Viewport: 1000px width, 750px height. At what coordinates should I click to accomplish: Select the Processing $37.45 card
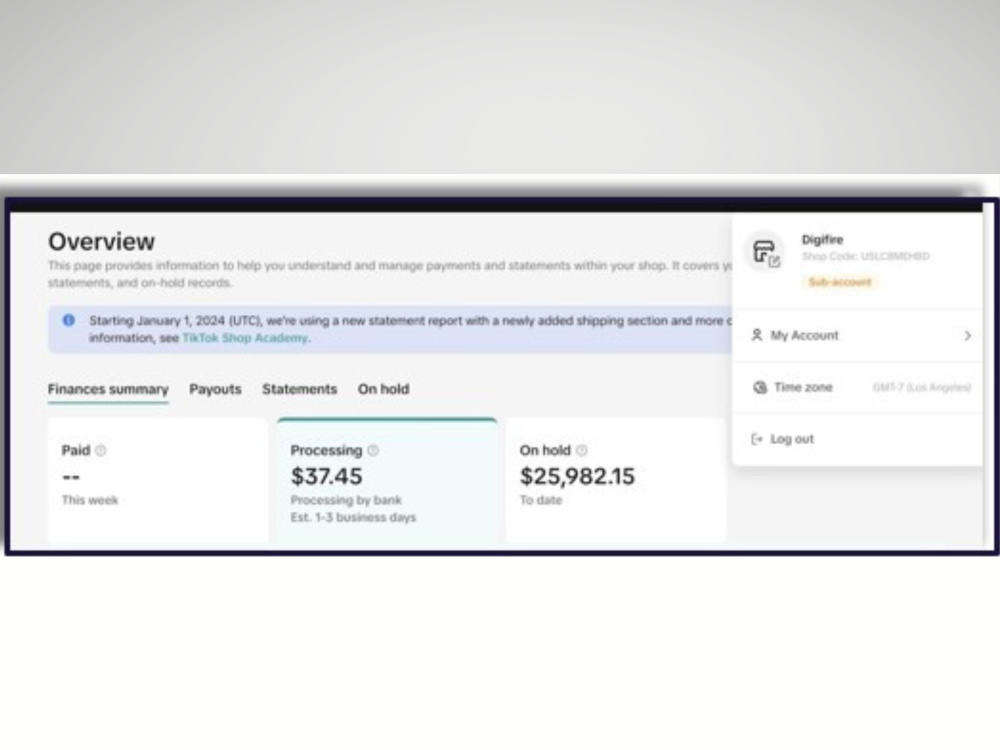[x=387, y=482]
